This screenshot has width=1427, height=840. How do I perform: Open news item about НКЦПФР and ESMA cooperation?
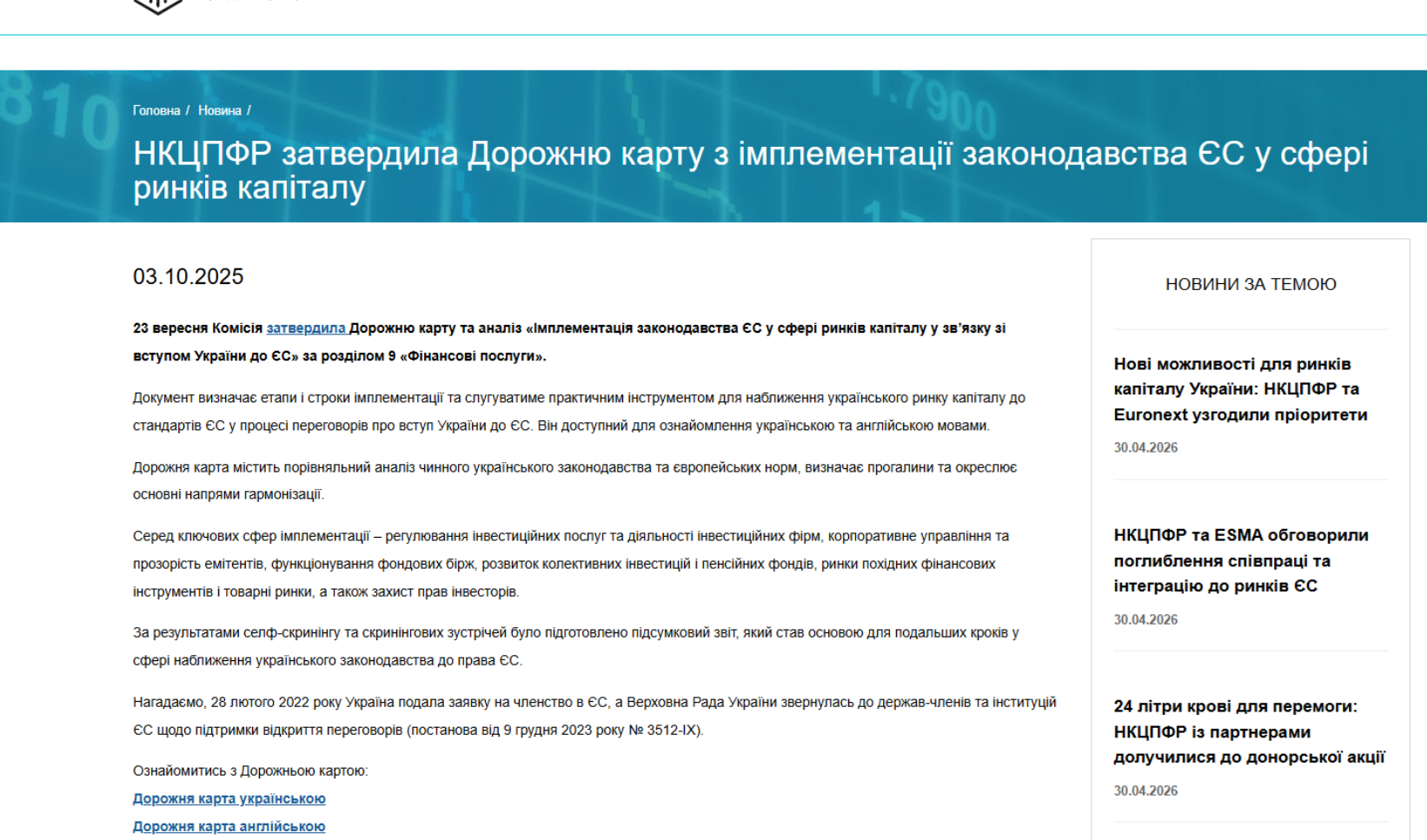1241,560
